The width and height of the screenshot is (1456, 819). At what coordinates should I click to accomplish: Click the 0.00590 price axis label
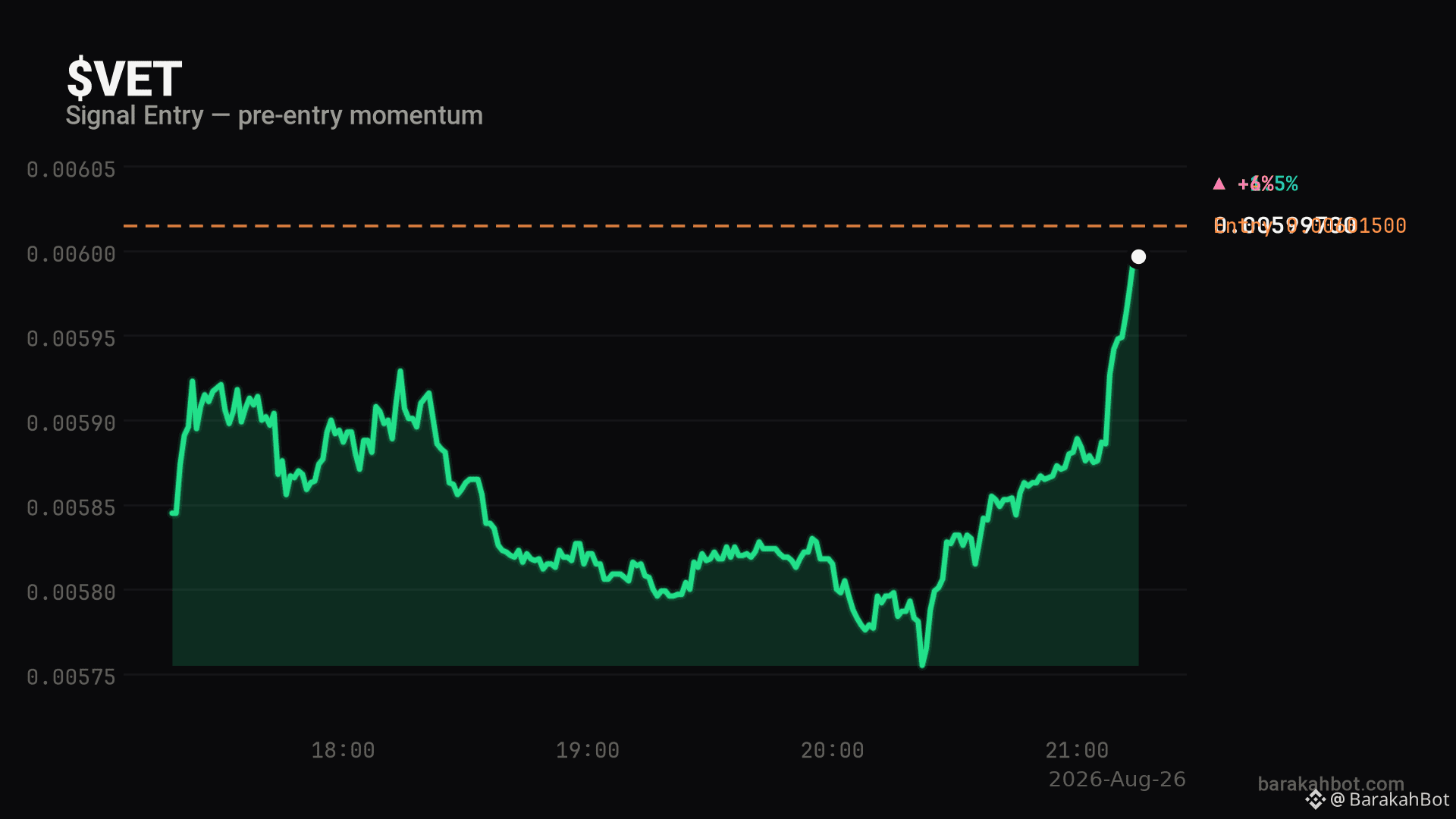(x=71, y=423)
